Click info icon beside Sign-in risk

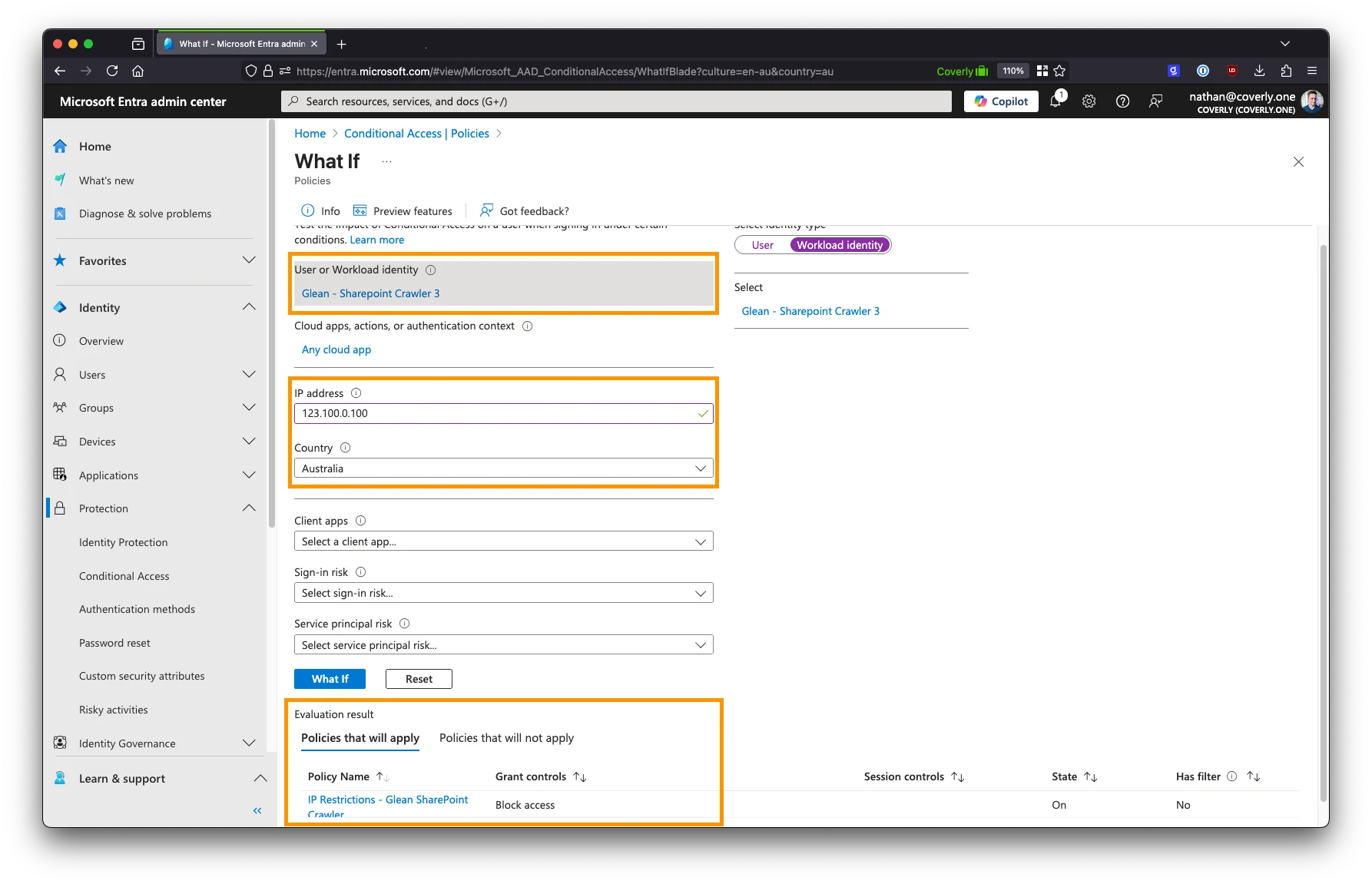click(361, 571)
